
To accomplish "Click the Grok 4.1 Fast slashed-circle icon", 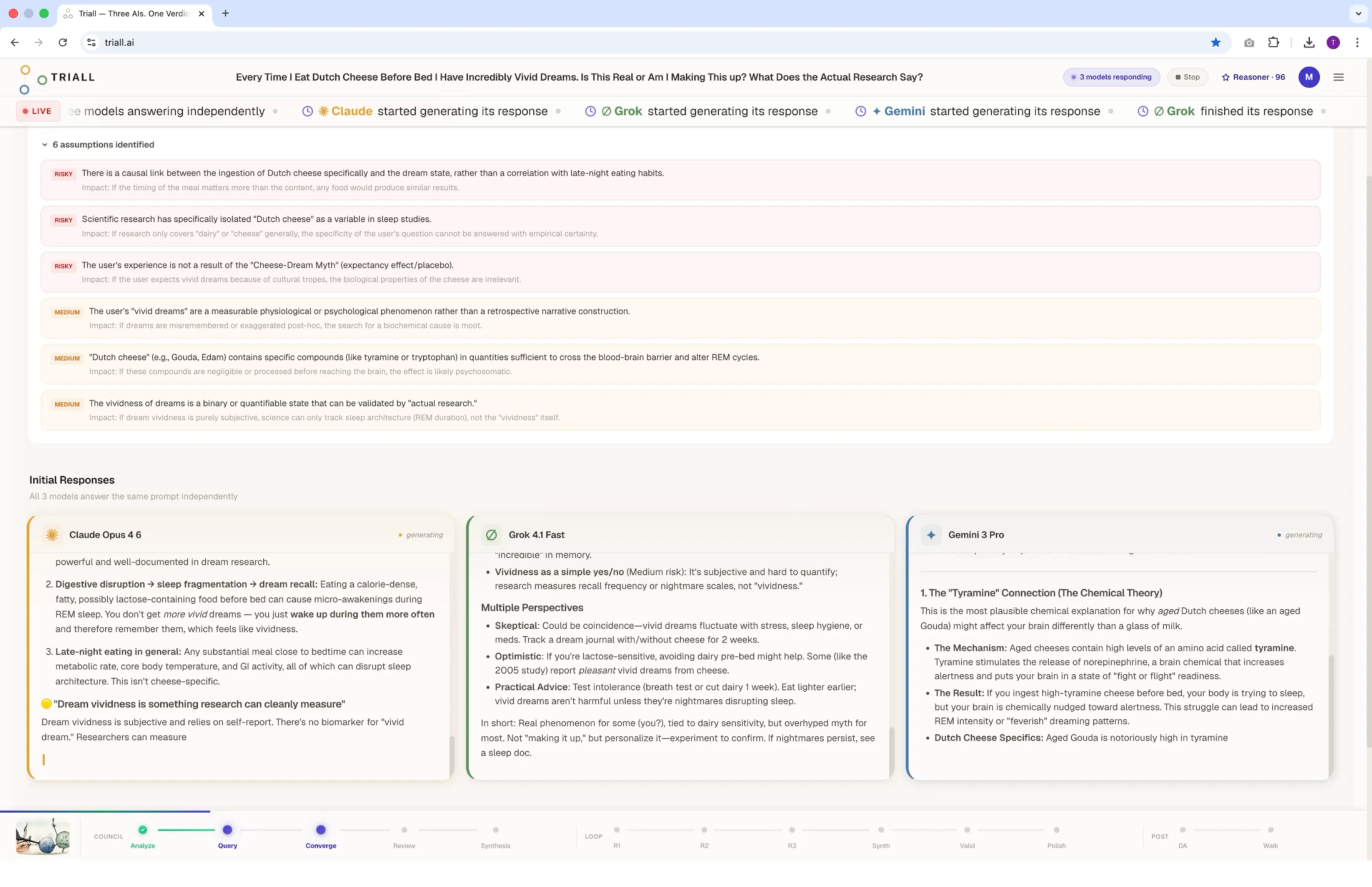I will coord(491,535).
